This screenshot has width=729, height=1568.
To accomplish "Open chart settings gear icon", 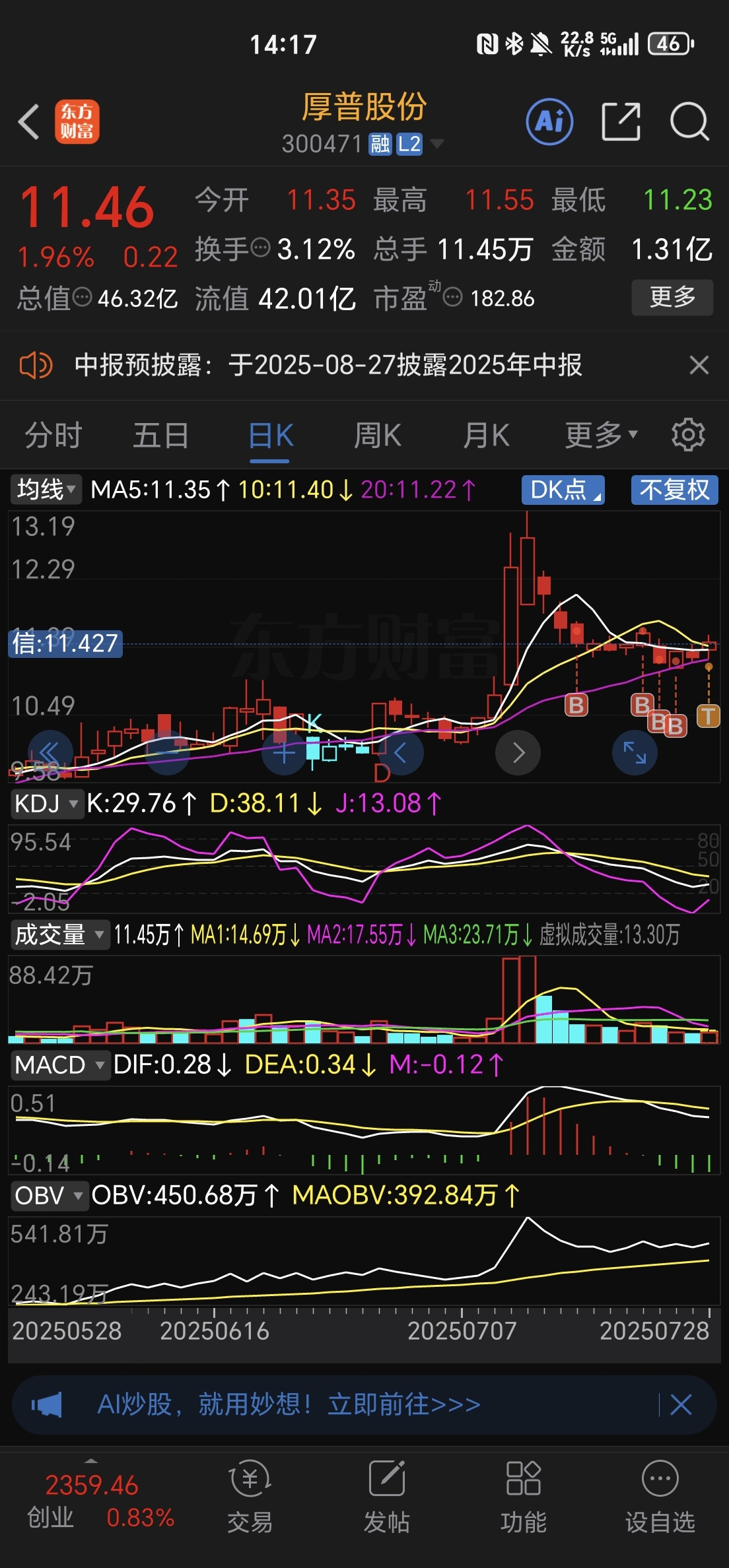I will [688, 435].
